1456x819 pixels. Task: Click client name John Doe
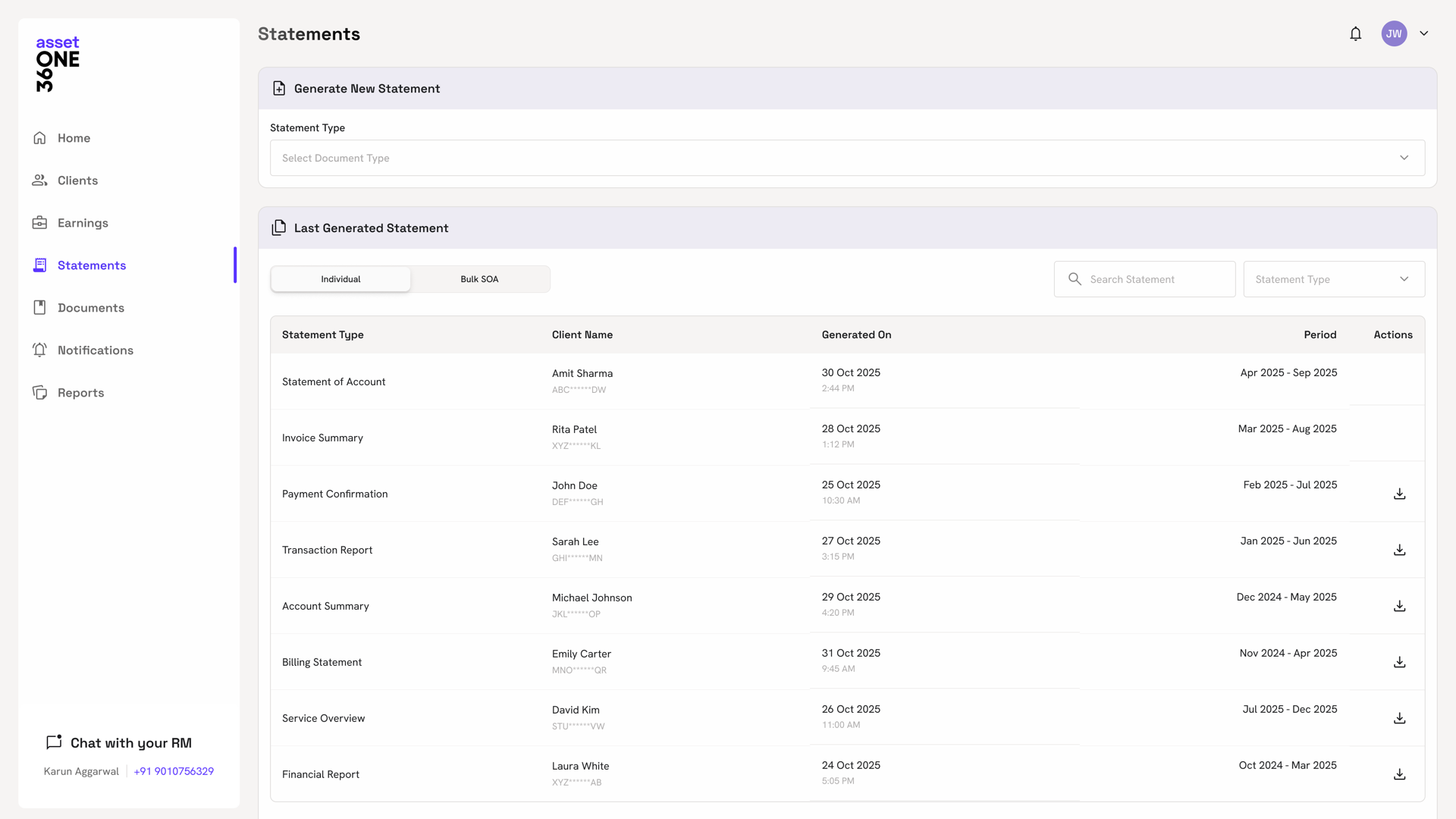click(x=574, y=485)
